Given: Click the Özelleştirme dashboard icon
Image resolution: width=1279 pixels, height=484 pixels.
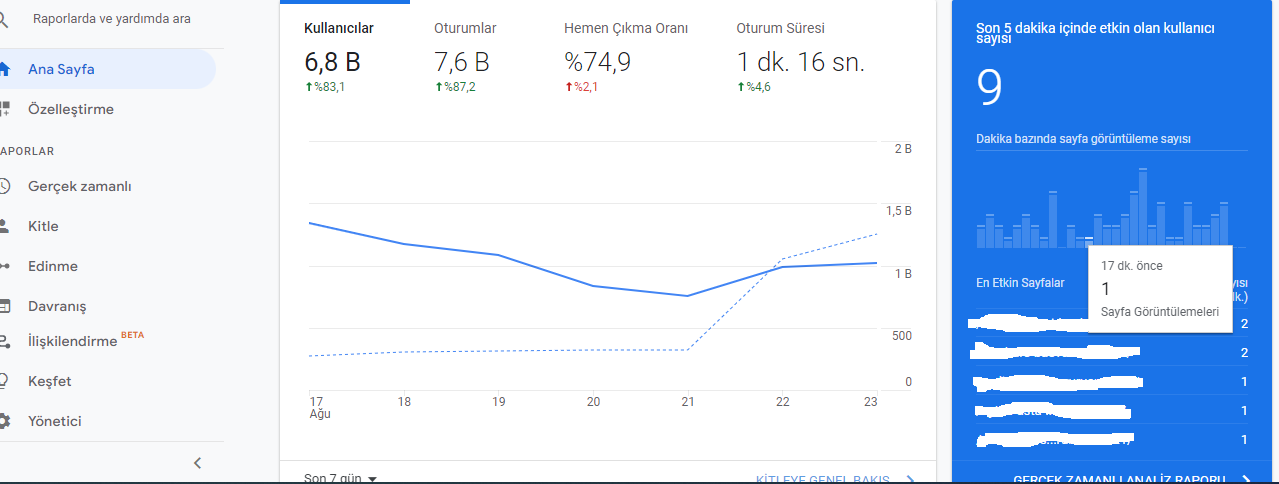Looking at the screenshot, I should (x=4, y=108).
